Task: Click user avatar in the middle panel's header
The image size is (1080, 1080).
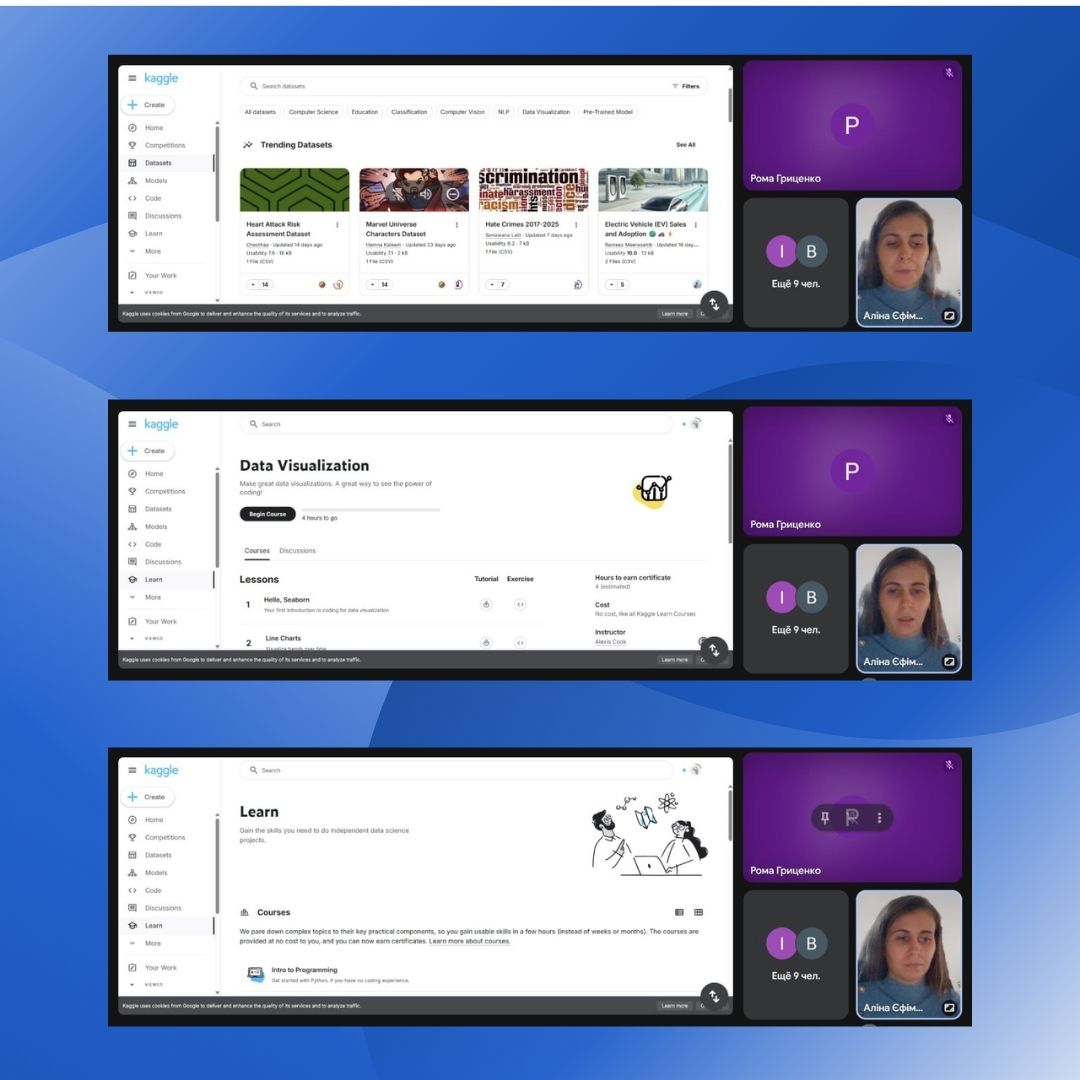Action: click(x=696, y=424)
